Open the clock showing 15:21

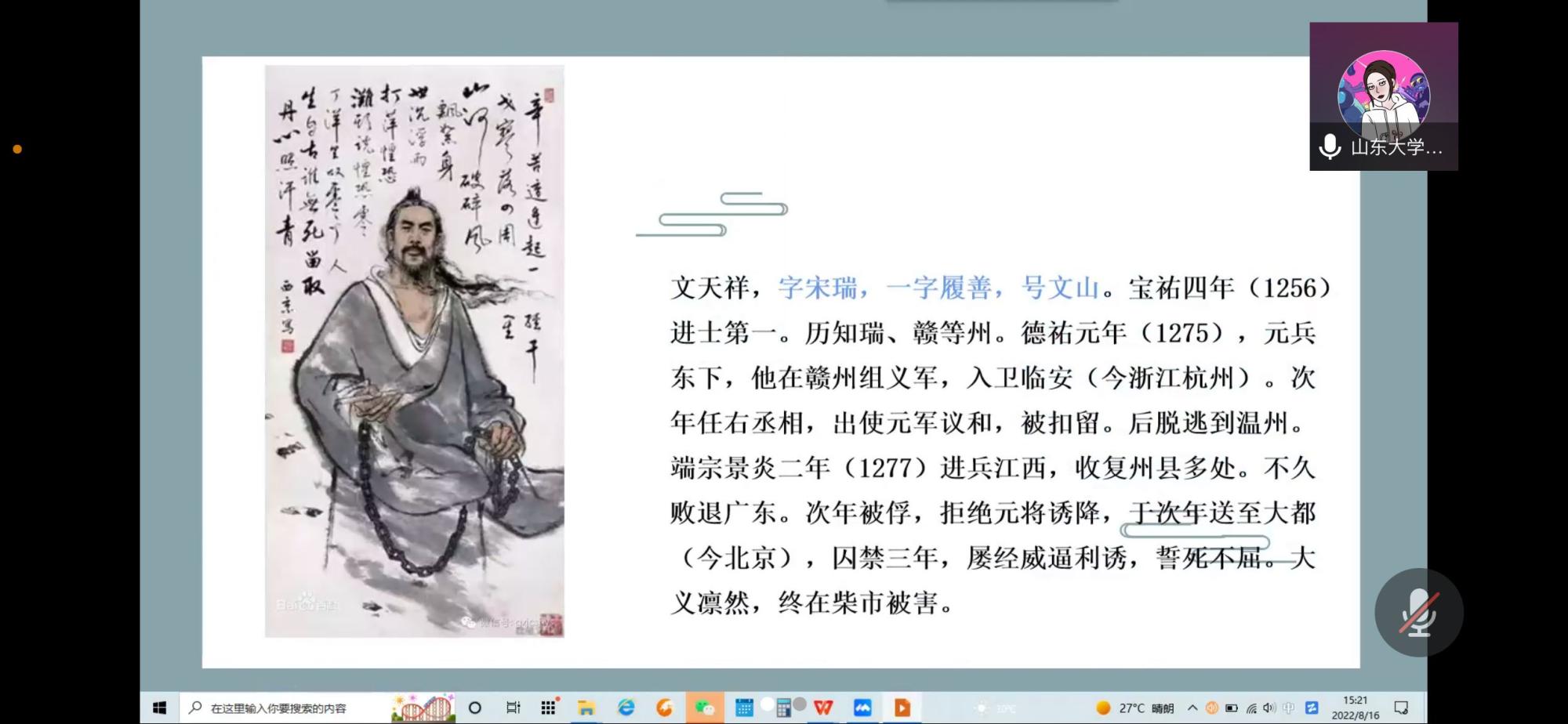[x=1355, y=708]
